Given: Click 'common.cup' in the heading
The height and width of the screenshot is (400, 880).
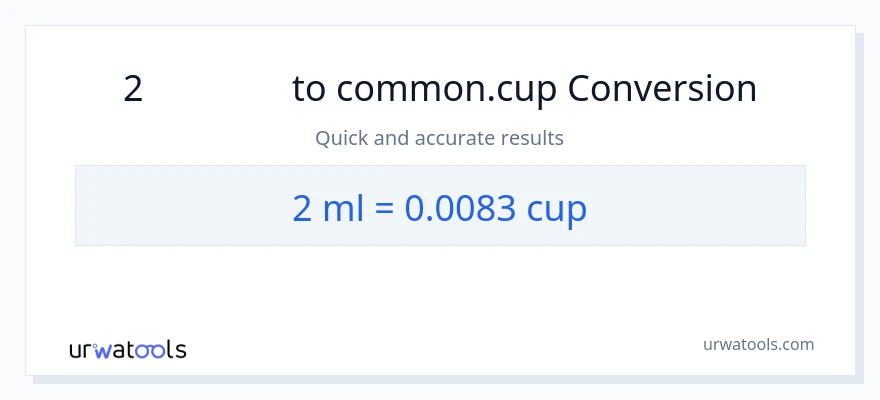Looking at the screenshot, I should click(x=447, y=89).
